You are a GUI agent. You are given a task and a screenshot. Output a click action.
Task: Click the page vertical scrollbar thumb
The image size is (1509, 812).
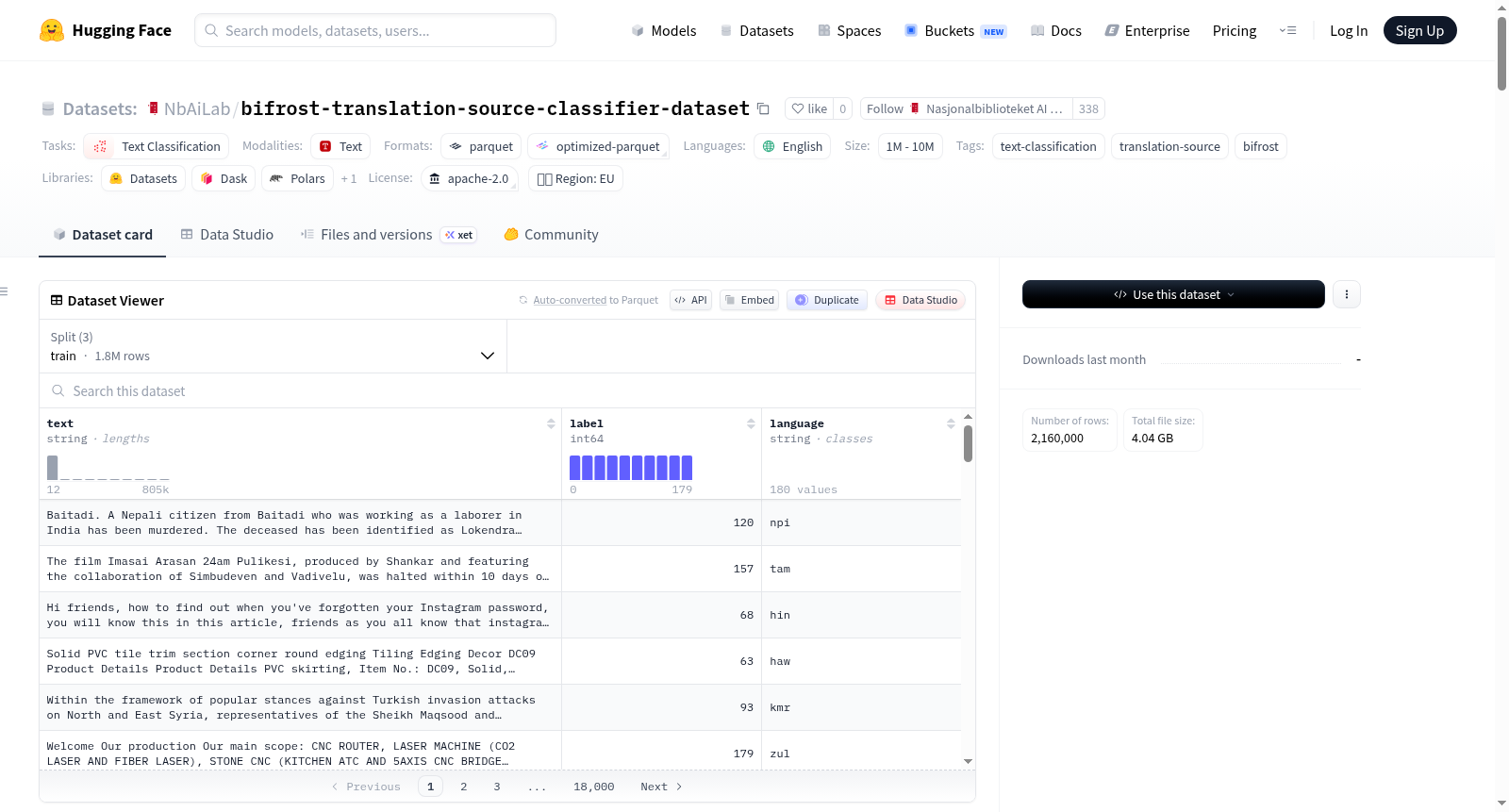1501,52
